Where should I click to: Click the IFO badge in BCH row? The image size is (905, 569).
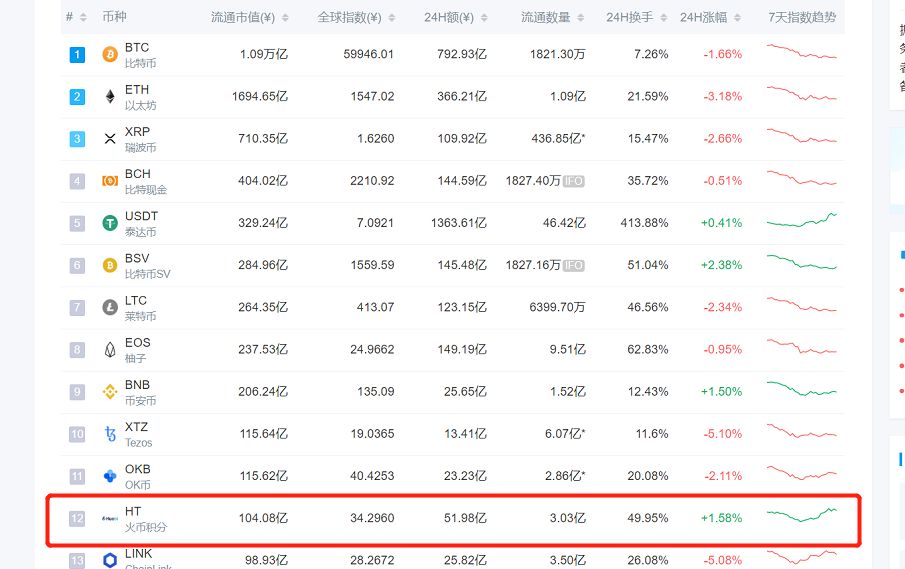pyautogui.click(x=573, y=181)
